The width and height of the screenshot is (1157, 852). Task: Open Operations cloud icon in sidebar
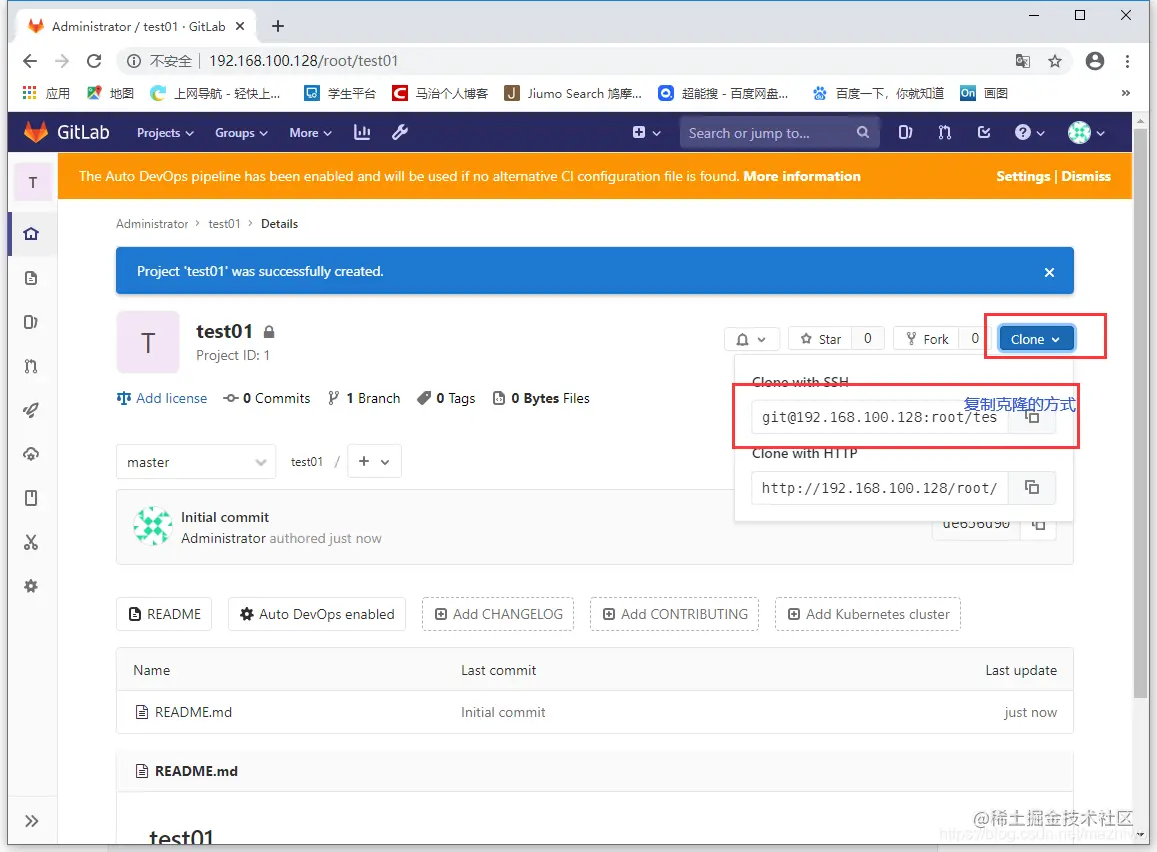coord(31,454)
